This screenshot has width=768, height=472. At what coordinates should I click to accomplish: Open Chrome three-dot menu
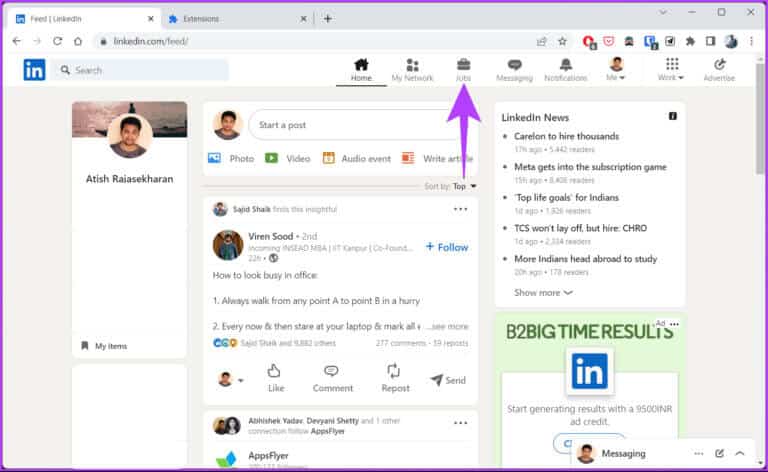(x=751, y=42)
